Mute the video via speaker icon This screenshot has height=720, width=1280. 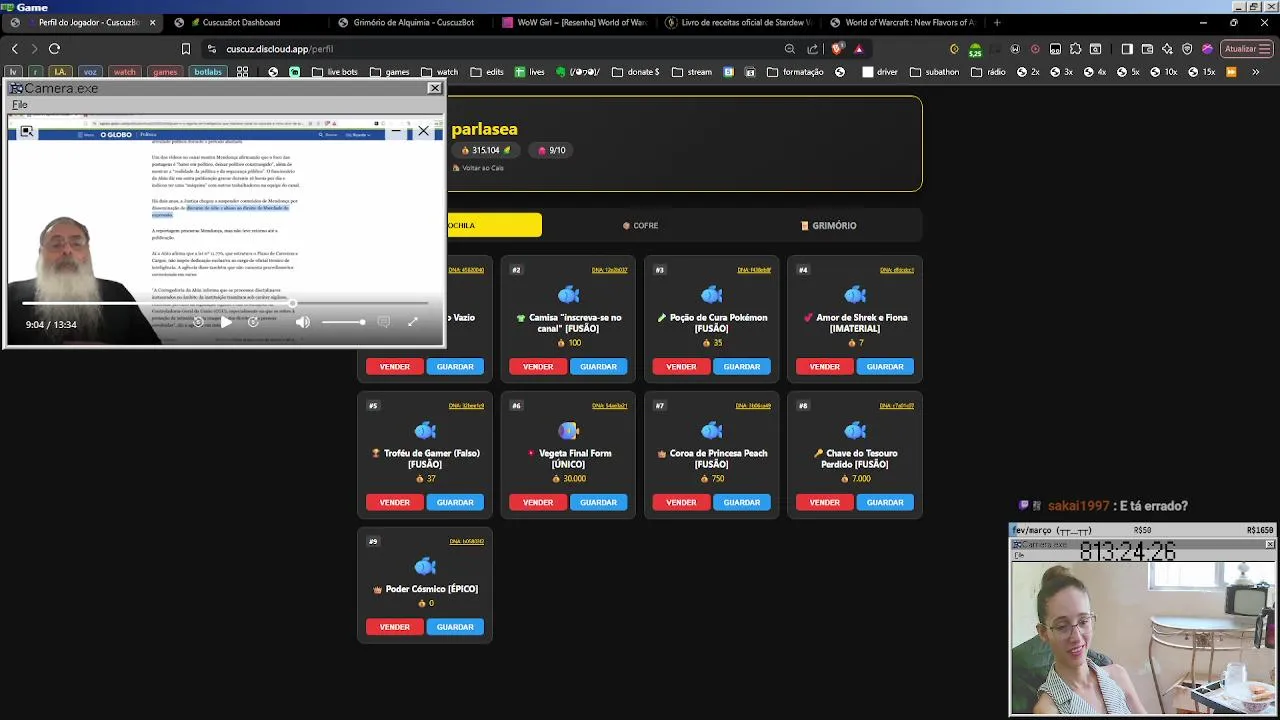point(303,322)
